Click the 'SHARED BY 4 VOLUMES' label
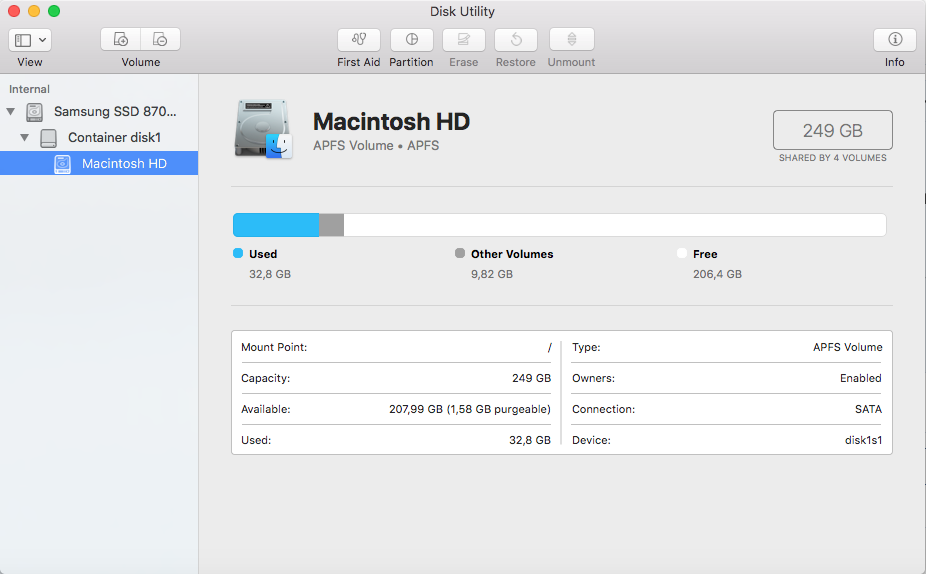The image size is (926, 574). click(833, 158)
